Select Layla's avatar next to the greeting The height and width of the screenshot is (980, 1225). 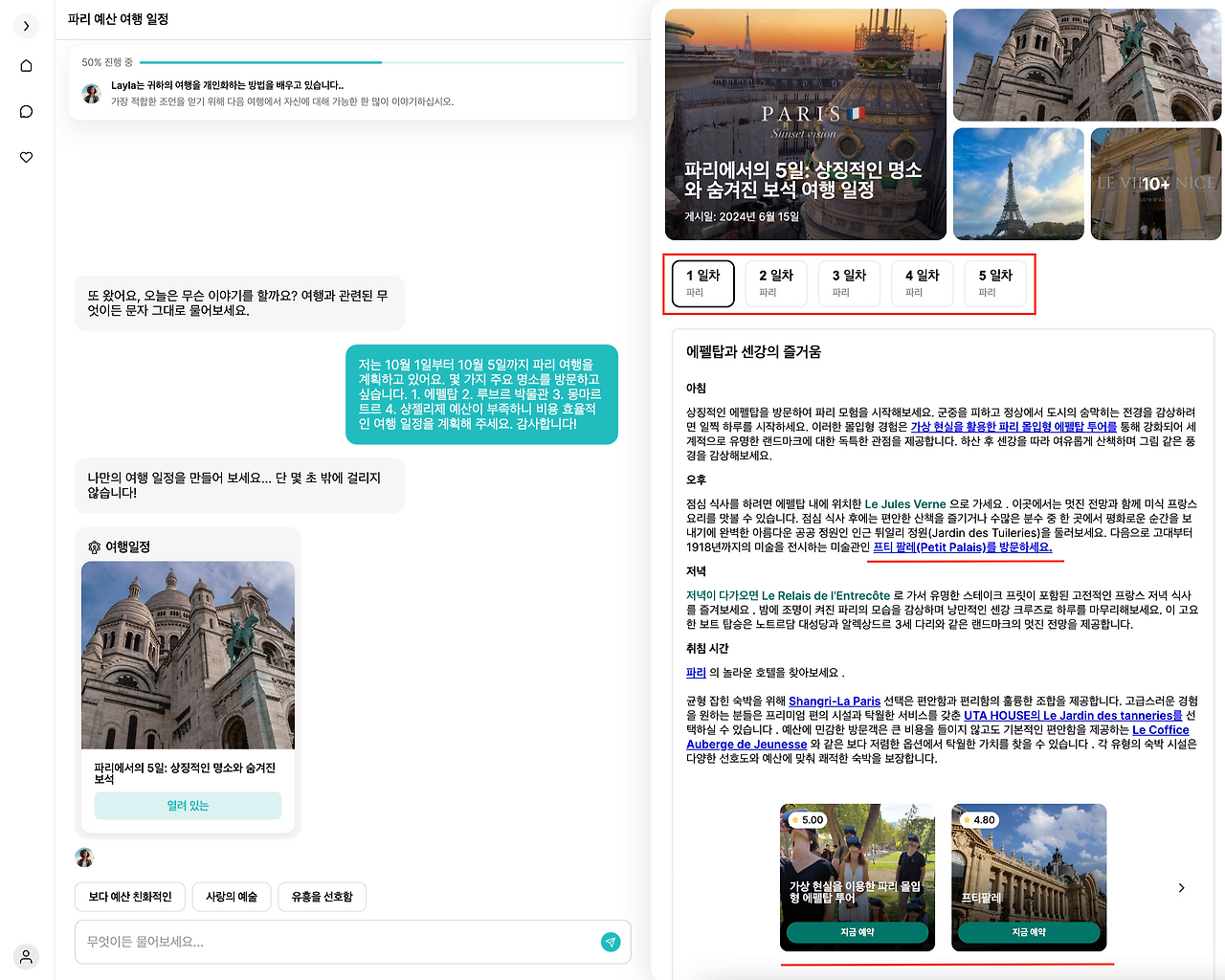[x=91, y=94]
